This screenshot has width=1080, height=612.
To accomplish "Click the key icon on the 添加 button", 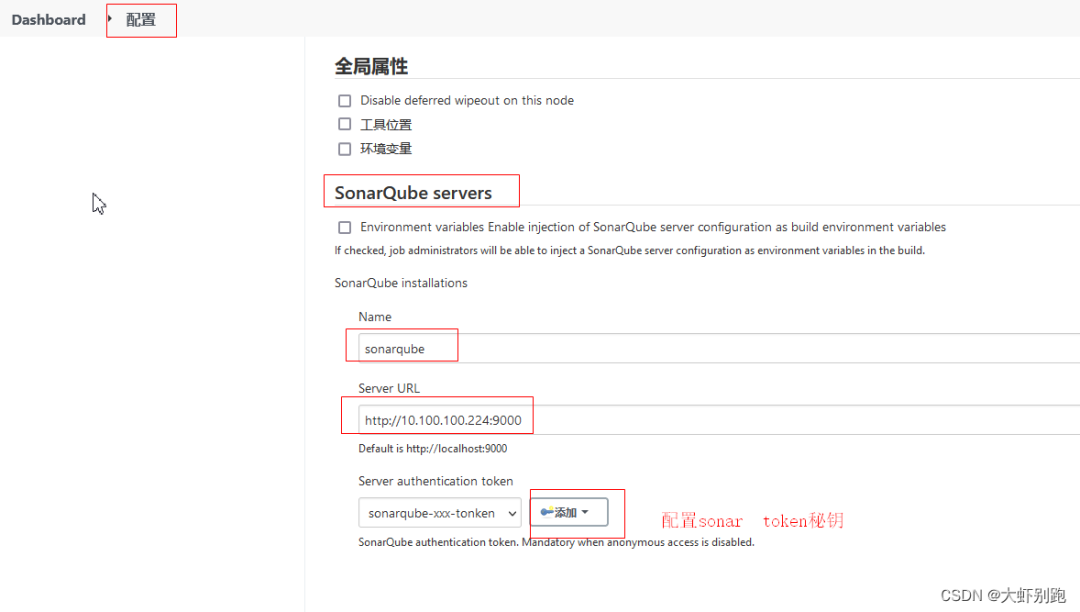I will click(x=547, y=512).
